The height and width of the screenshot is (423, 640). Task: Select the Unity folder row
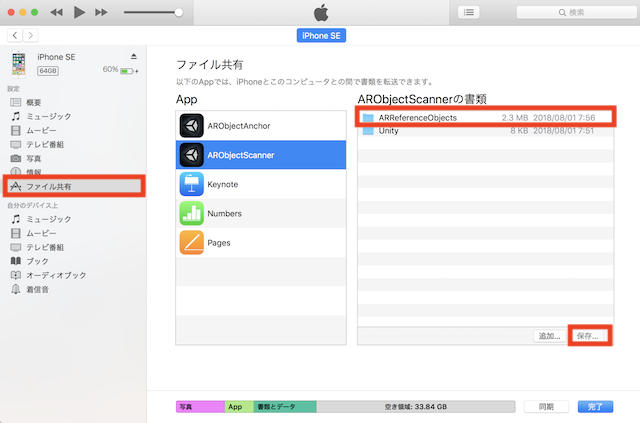coord(485,131)
